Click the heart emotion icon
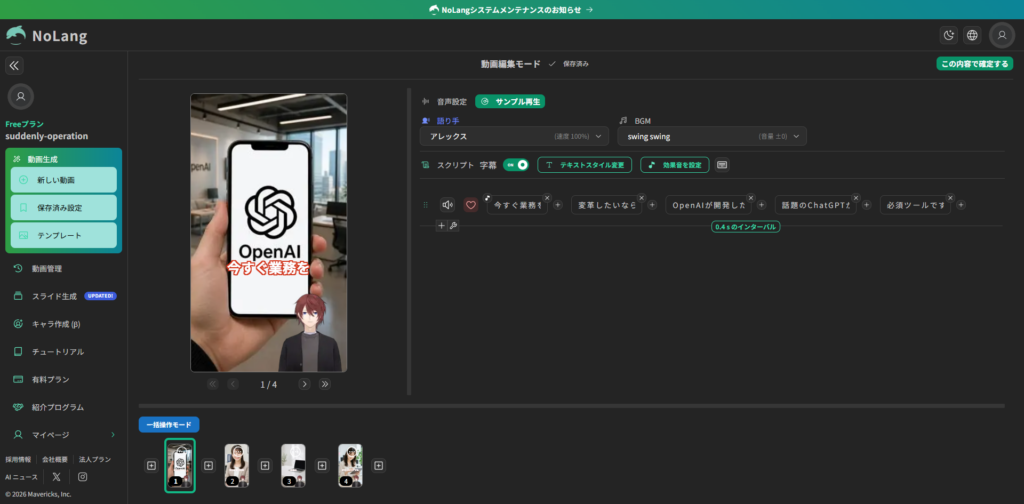Screen dimensions: 1024x504 pos(471,205)
